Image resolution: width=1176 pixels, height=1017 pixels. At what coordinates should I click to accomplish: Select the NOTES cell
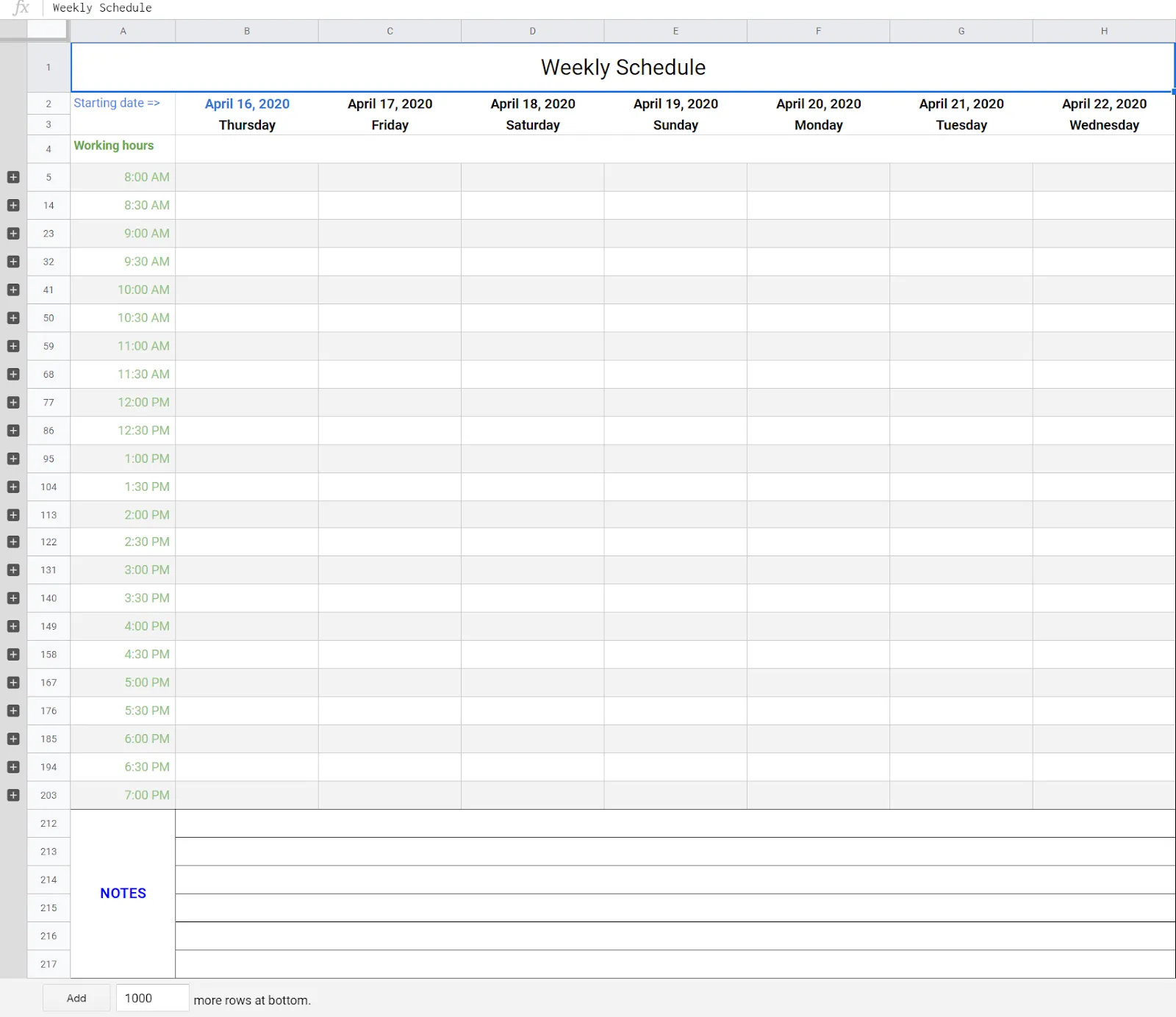[x=123, y=893]
